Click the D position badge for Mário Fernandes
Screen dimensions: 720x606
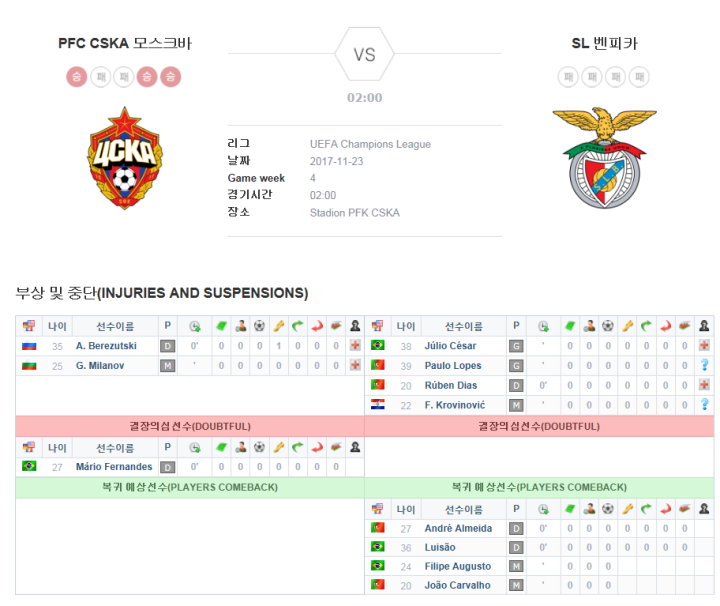[x=168, y=467]
